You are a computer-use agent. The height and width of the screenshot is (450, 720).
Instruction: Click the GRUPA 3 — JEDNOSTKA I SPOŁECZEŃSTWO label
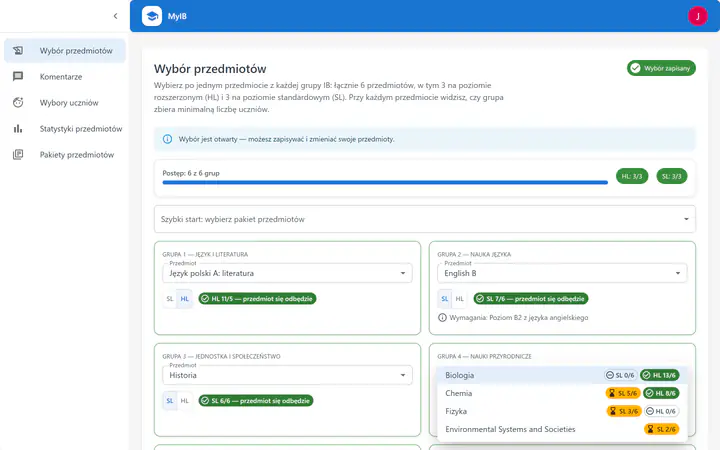(221, 356)
